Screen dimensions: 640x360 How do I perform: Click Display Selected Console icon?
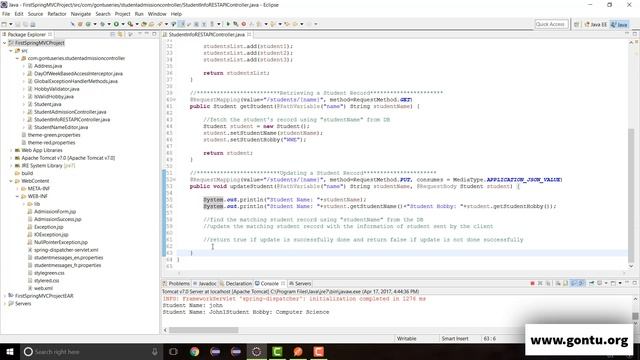(x=599, y=283)
